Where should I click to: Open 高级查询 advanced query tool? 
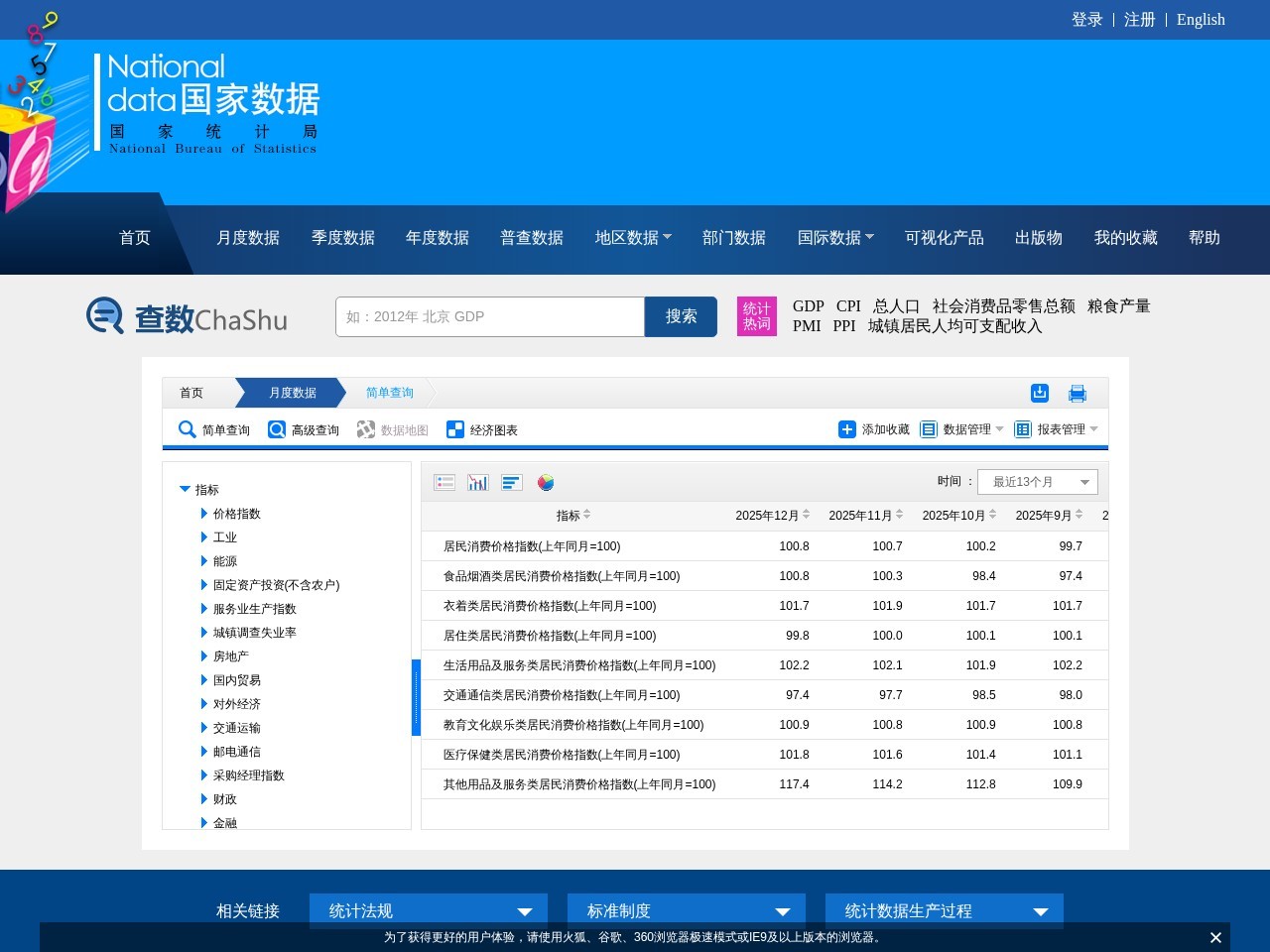coord(304,429)
